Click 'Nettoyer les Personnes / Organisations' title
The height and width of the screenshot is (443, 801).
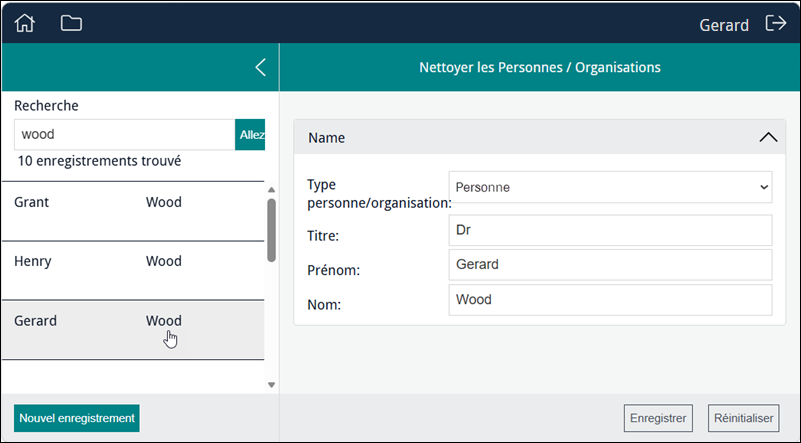pos(540,67)
